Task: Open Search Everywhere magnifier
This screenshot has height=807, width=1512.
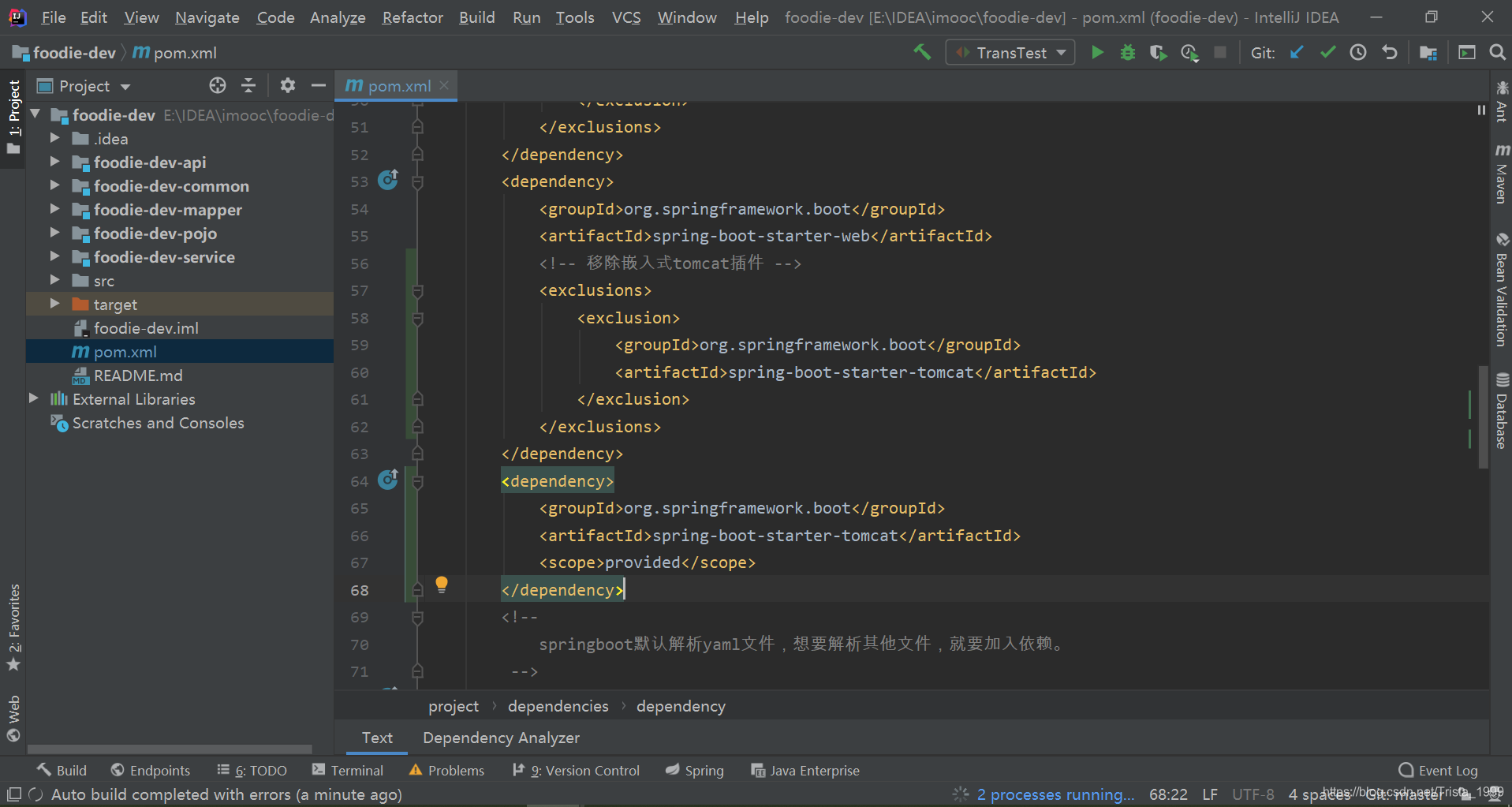Action: [1497, 52]
